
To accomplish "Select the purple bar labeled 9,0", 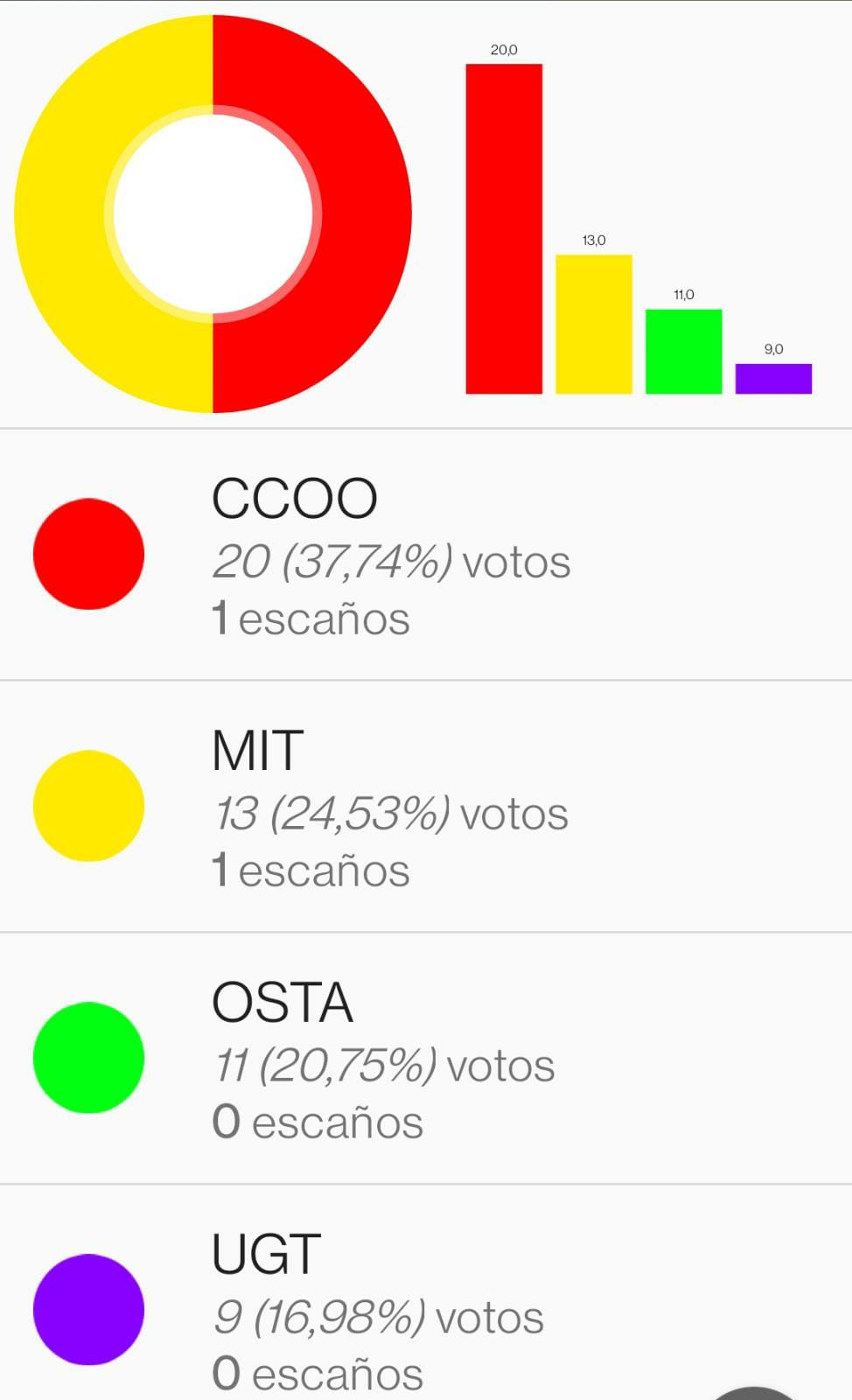I will pyautogui.click(x=773, y=378).
